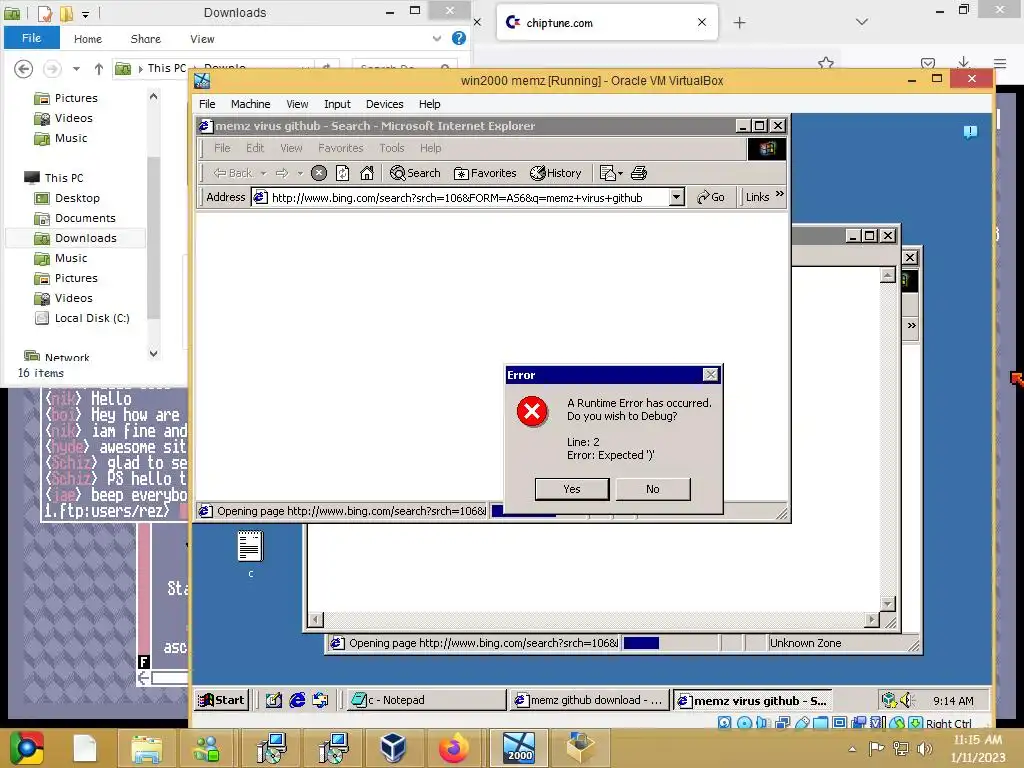The height and width of the screenshot is (768, 1024).
Task: Open the Search pane in Internet Explorer
Action: (x=415, y=173)
